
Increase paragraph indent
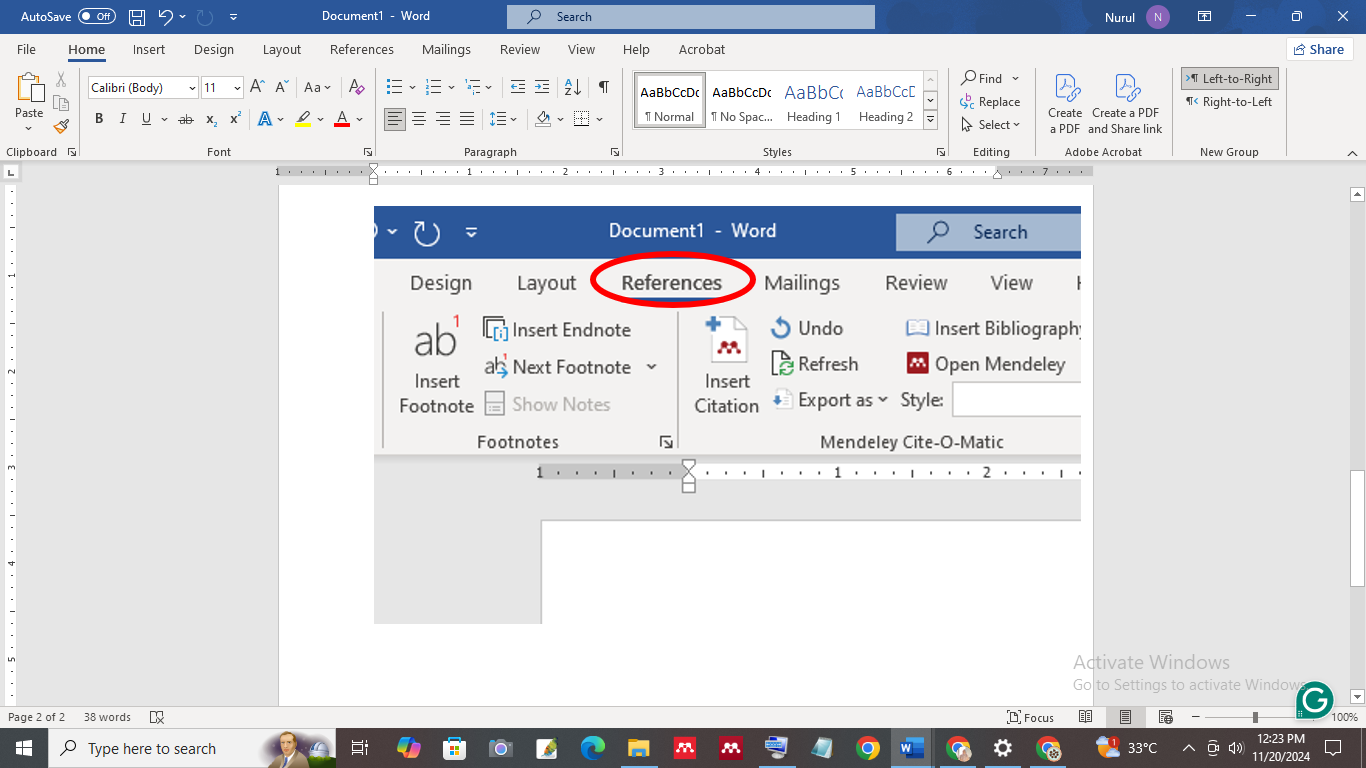541,88
